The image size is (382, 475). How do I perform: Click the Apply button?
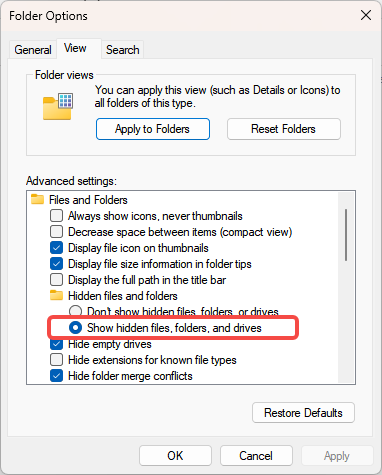click(x=337, y=456)
